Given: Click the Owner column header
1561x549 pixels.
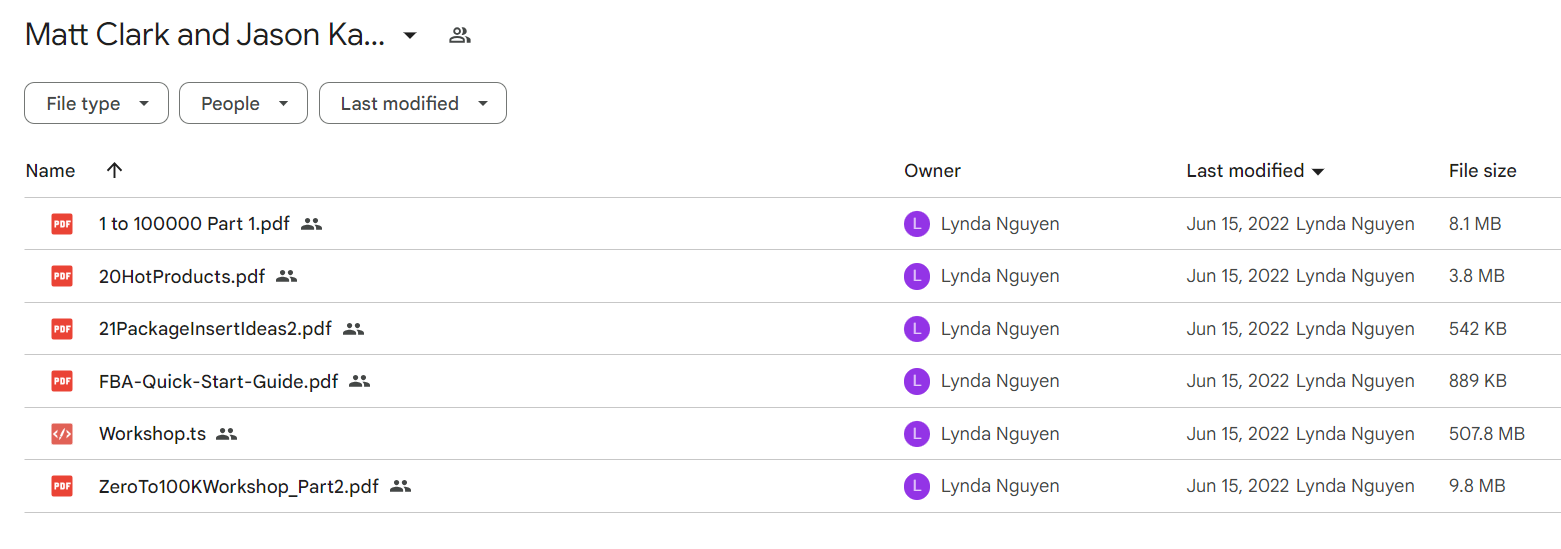Looking at the screenshot, I should click(932, 171).
